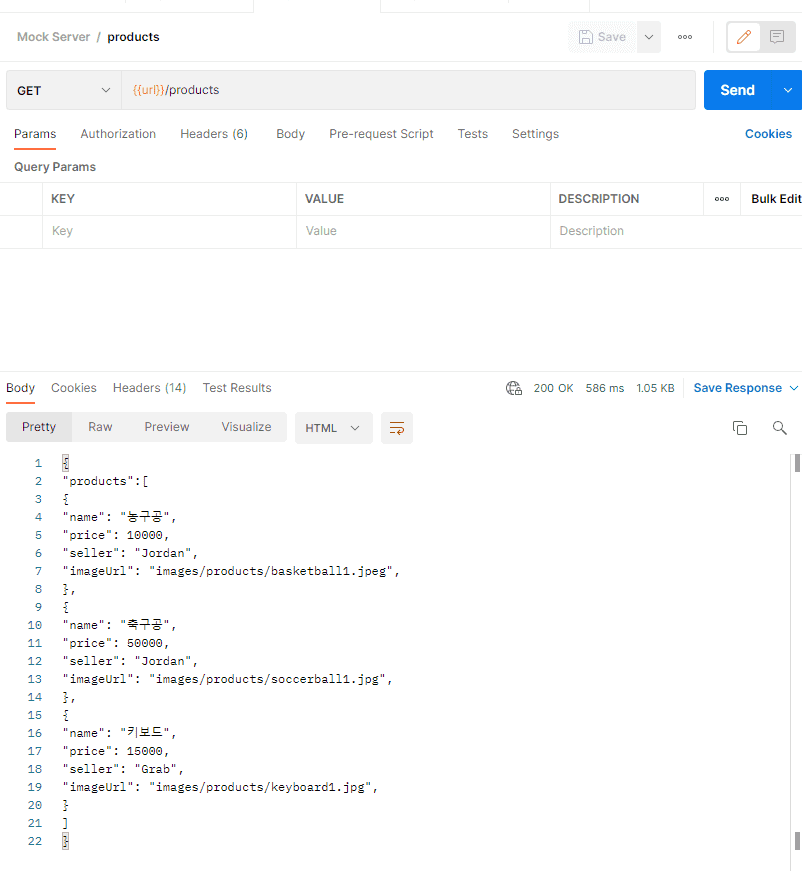Open the Visualize view
The image size is (802, 871).
pos(247,427)
